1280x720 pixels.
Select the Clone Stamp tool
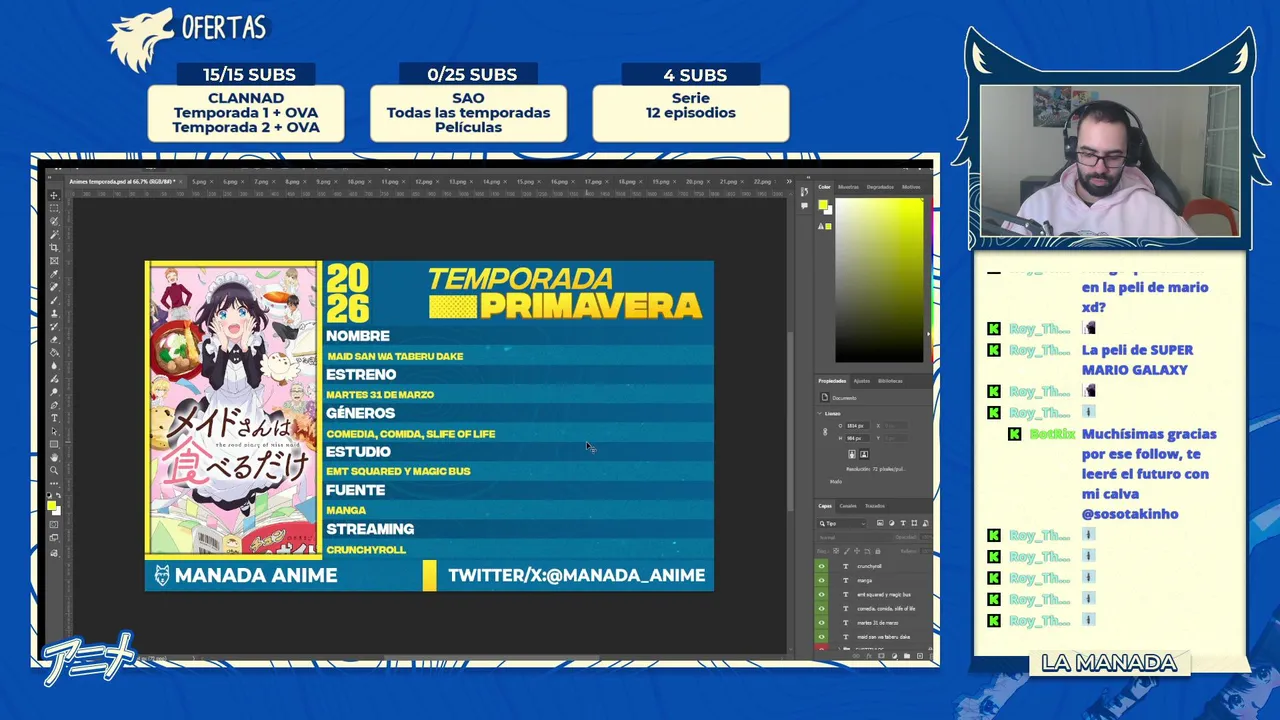54,314
